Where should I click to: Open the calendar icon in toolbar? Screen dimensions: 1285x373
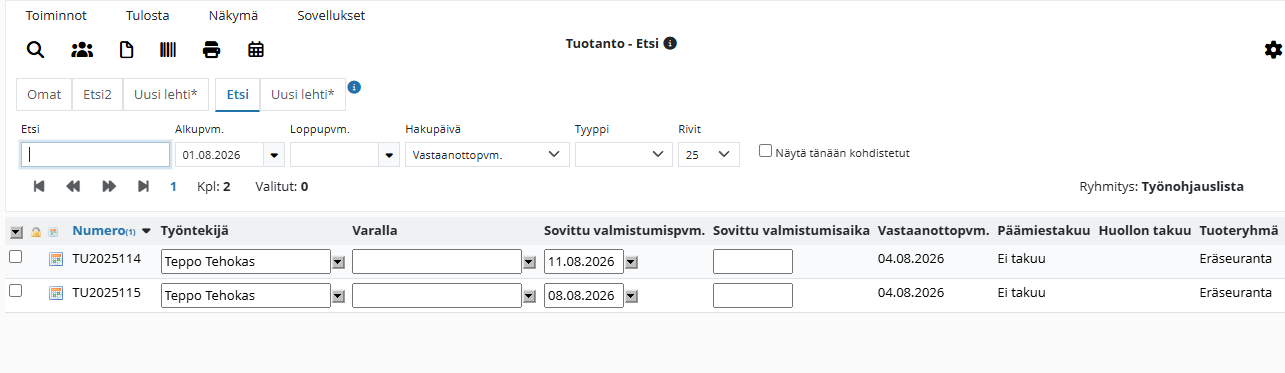[256, 49]
